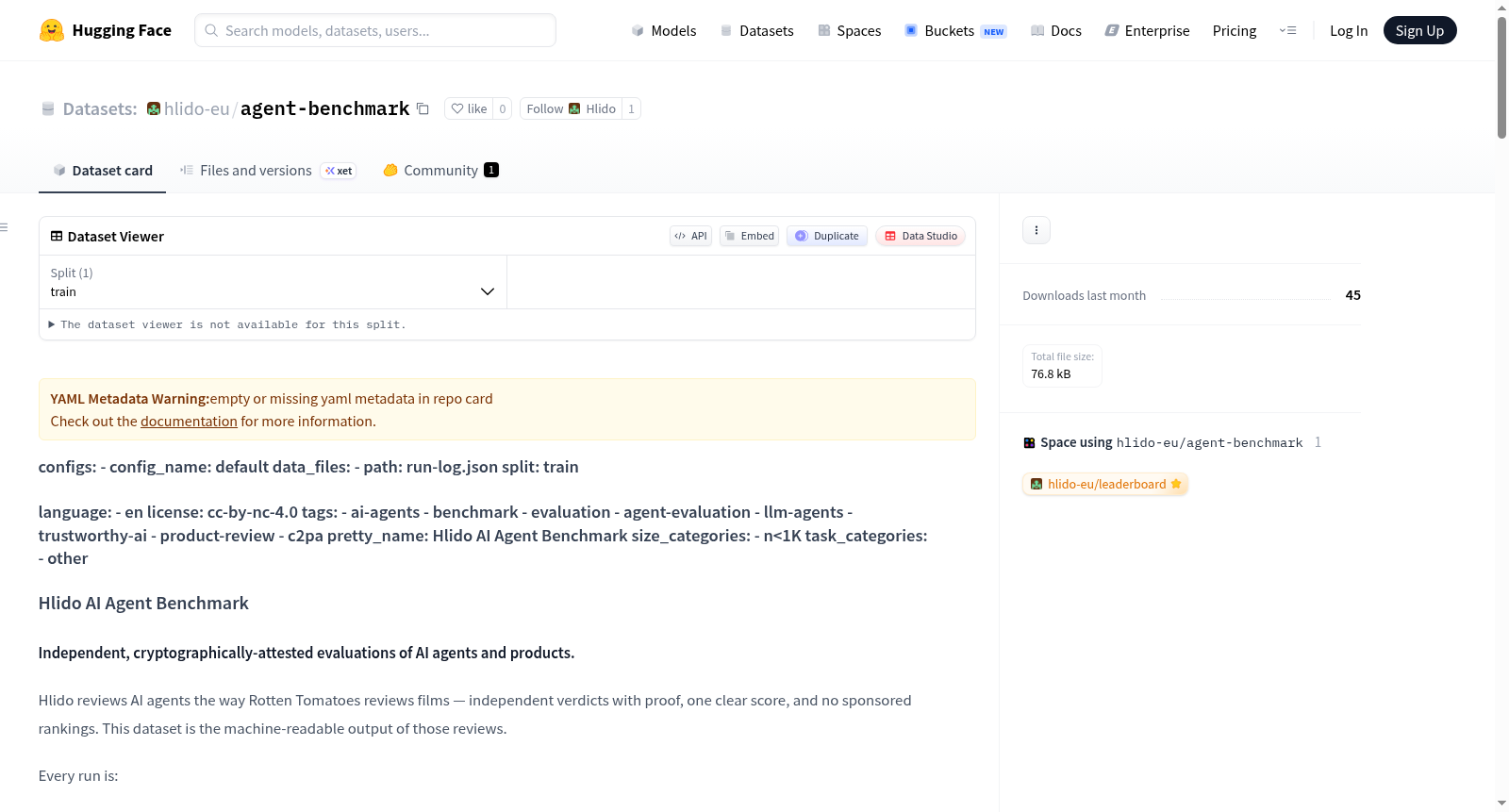
Task: Click the Dataset Viewer heading
Action: coord(107,237)
